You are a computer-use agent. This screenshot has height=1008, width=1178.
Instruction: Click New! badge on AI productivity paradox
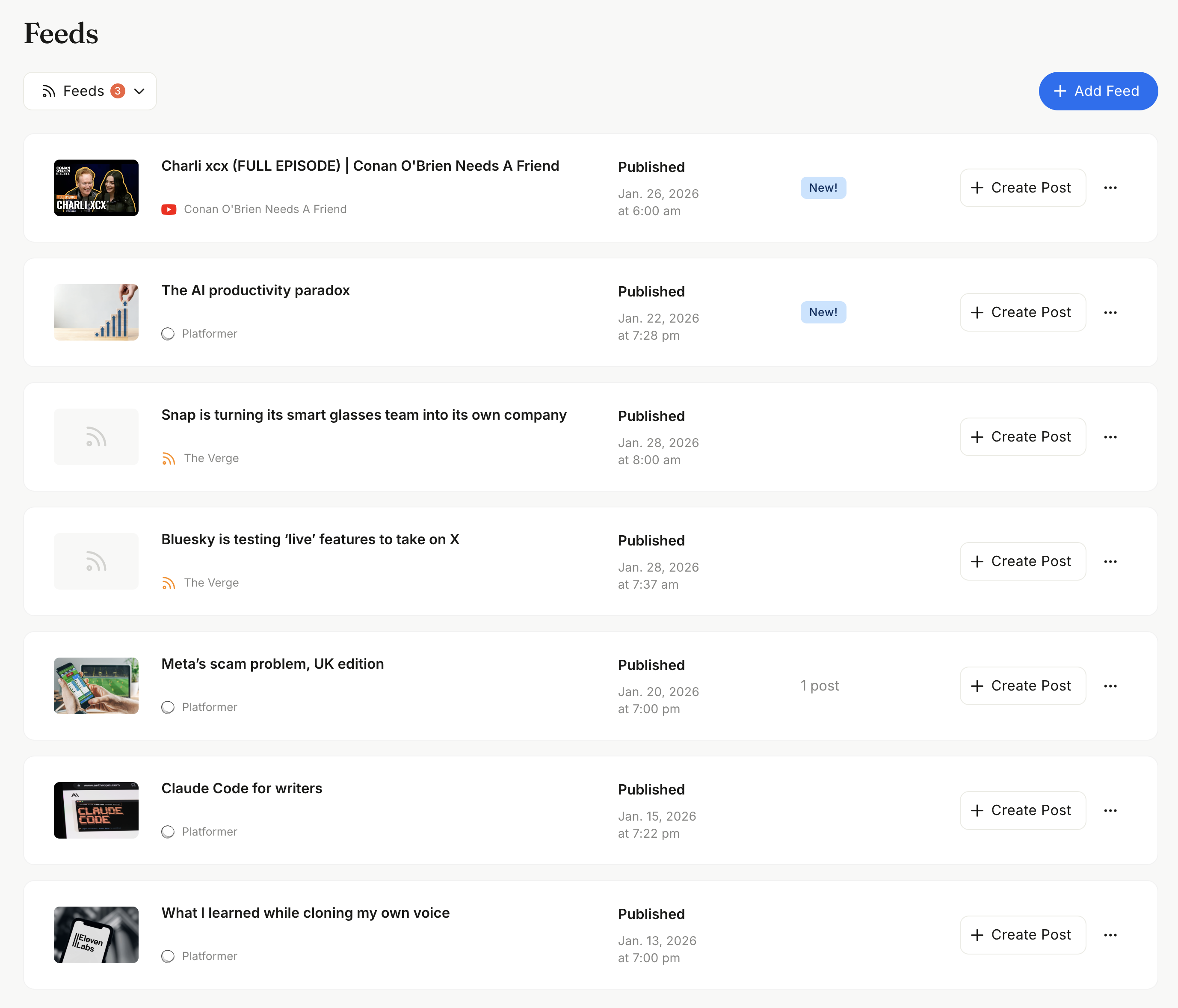823,312
